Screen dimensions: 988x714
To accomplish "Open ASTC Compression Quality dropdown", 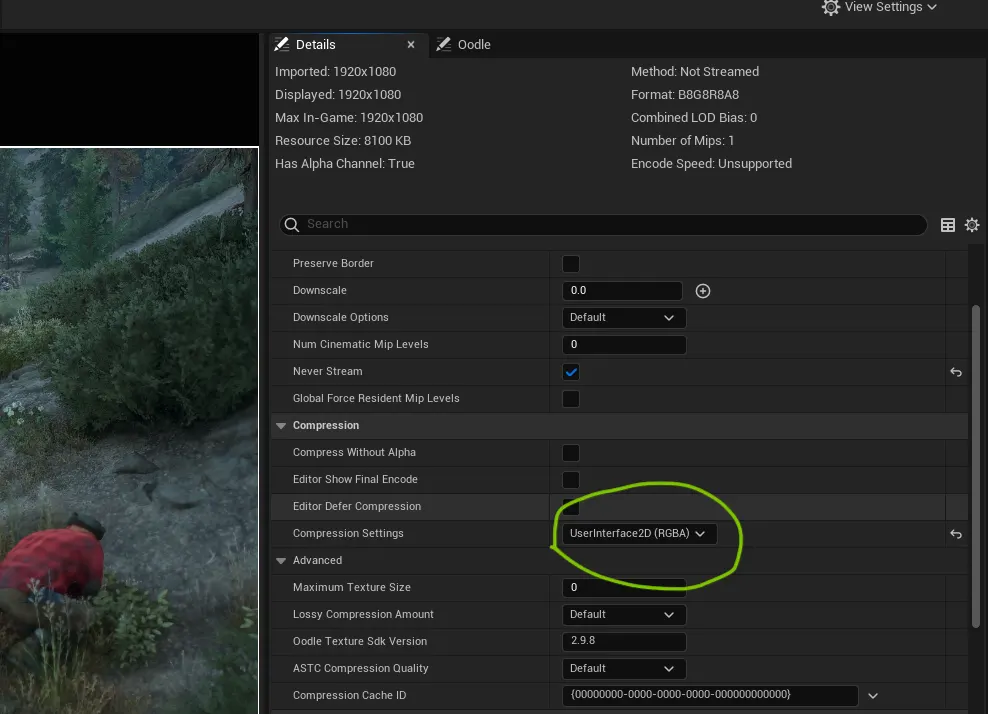I will coord(624,669).
